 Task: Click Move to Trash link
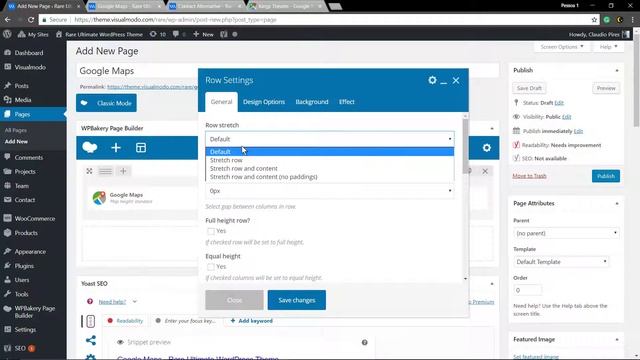click(x=529, y=176)
